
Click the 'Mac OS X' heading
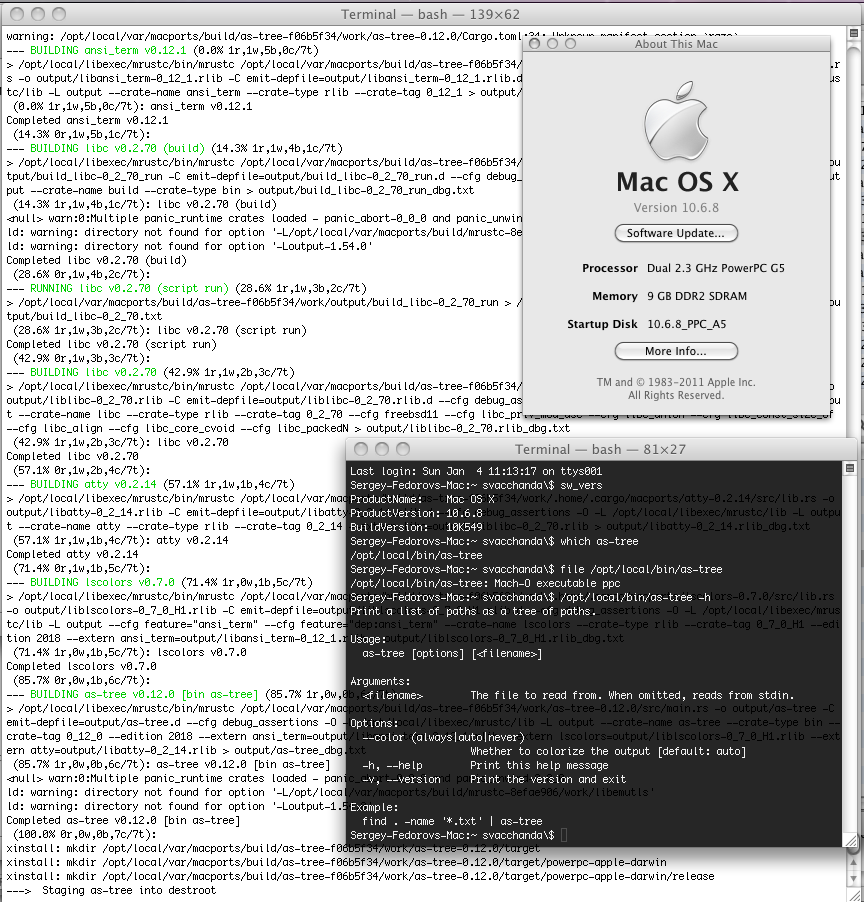(x=677, y=182)
